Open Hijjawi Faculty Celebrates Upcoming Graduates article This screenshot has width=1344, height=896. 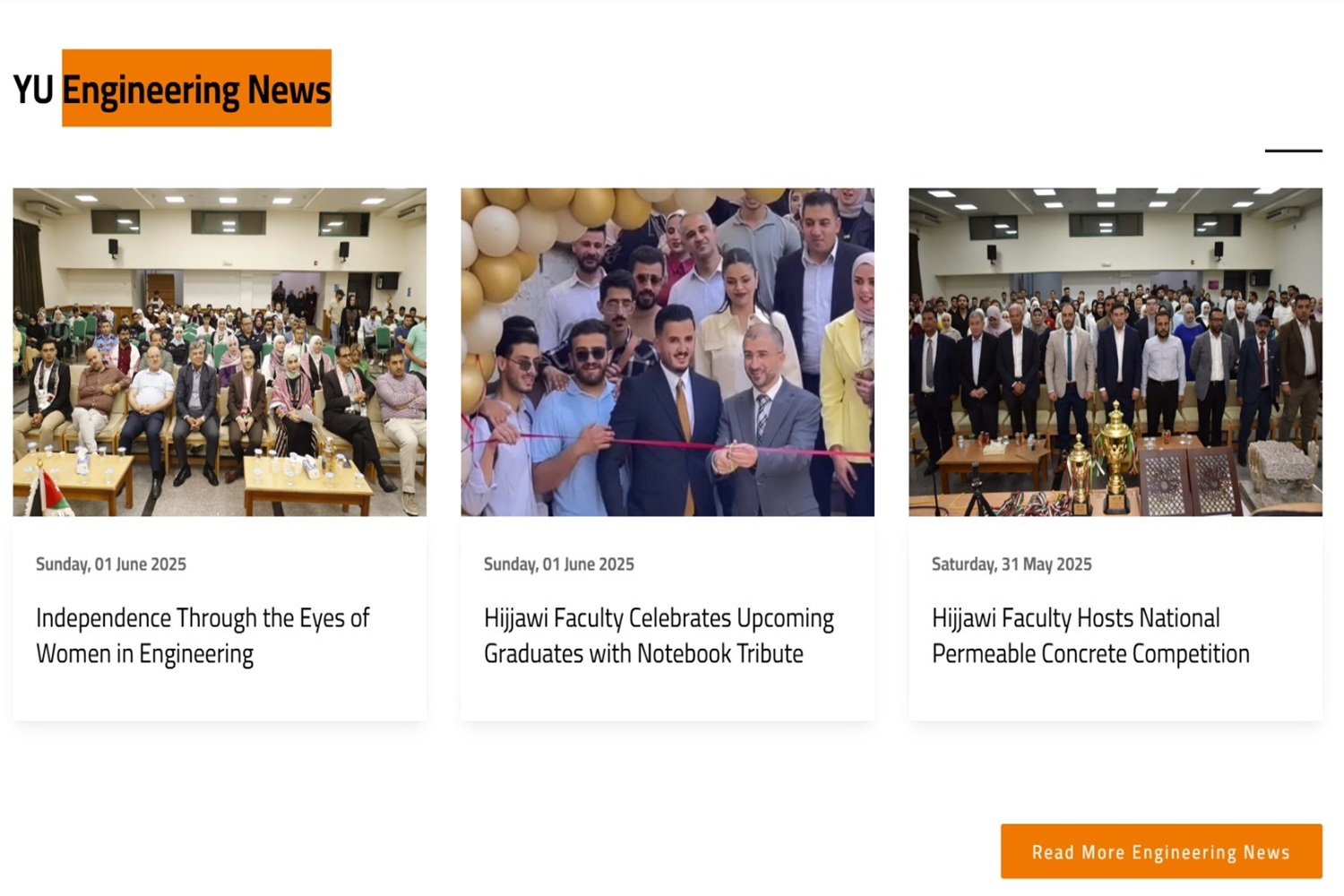(x=659, y=635)
